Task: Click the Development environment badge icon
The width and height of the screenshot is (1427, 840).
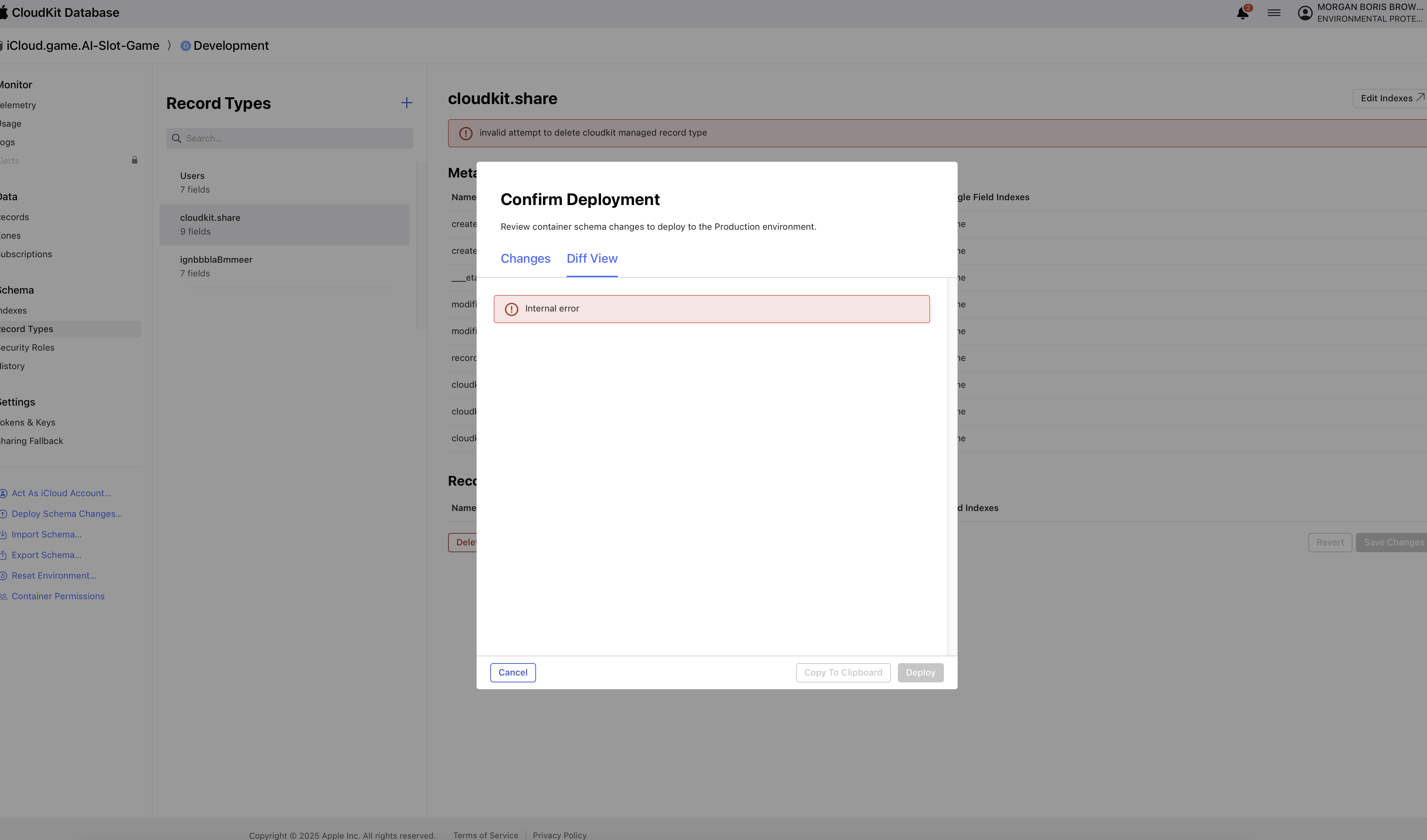Action: 185,46
